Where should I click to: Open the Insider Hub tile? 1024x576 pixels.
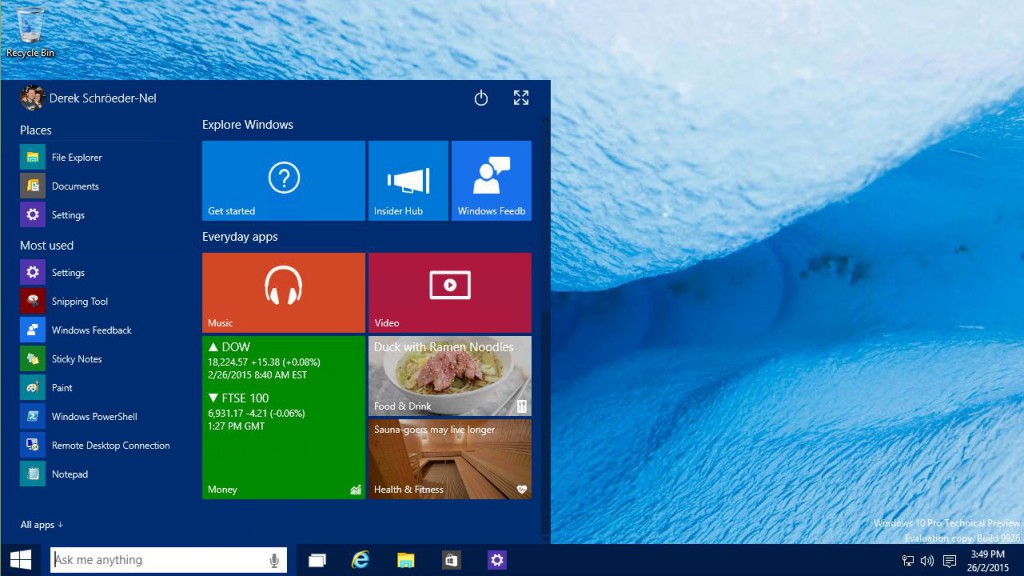coord(408,181)
